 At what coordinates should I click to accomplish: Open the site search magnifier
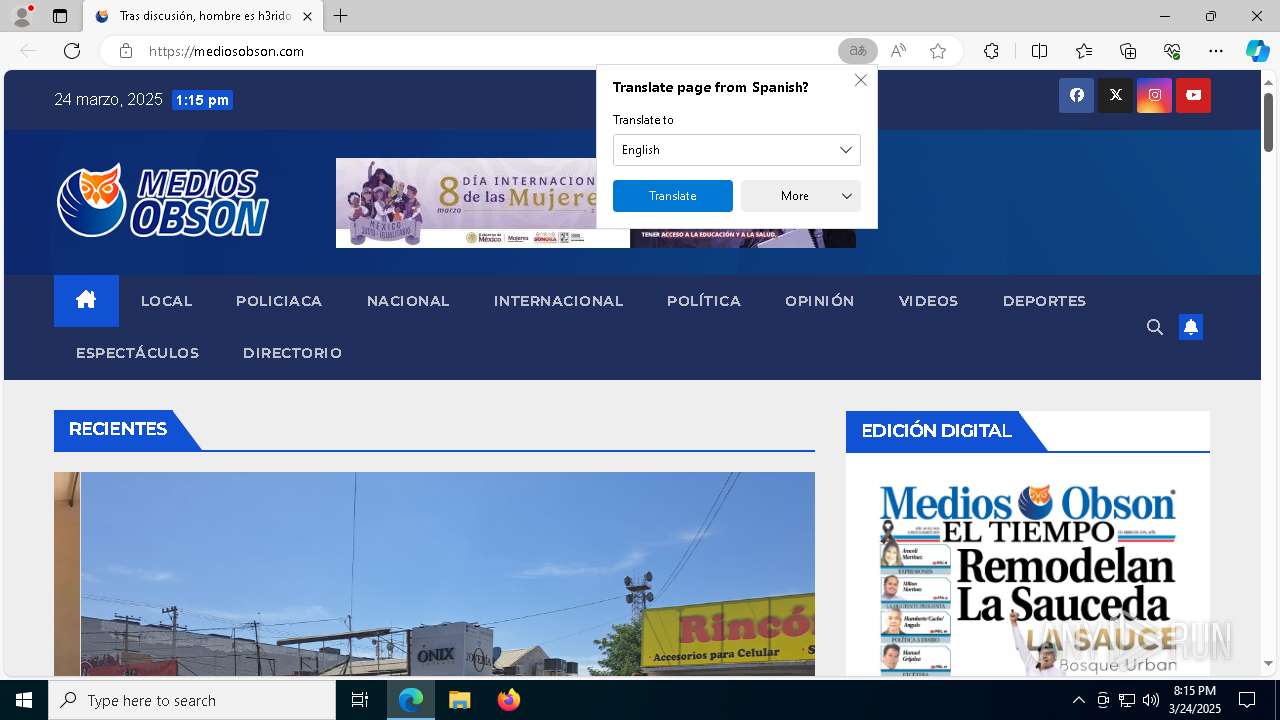[x=1155, y=327]
